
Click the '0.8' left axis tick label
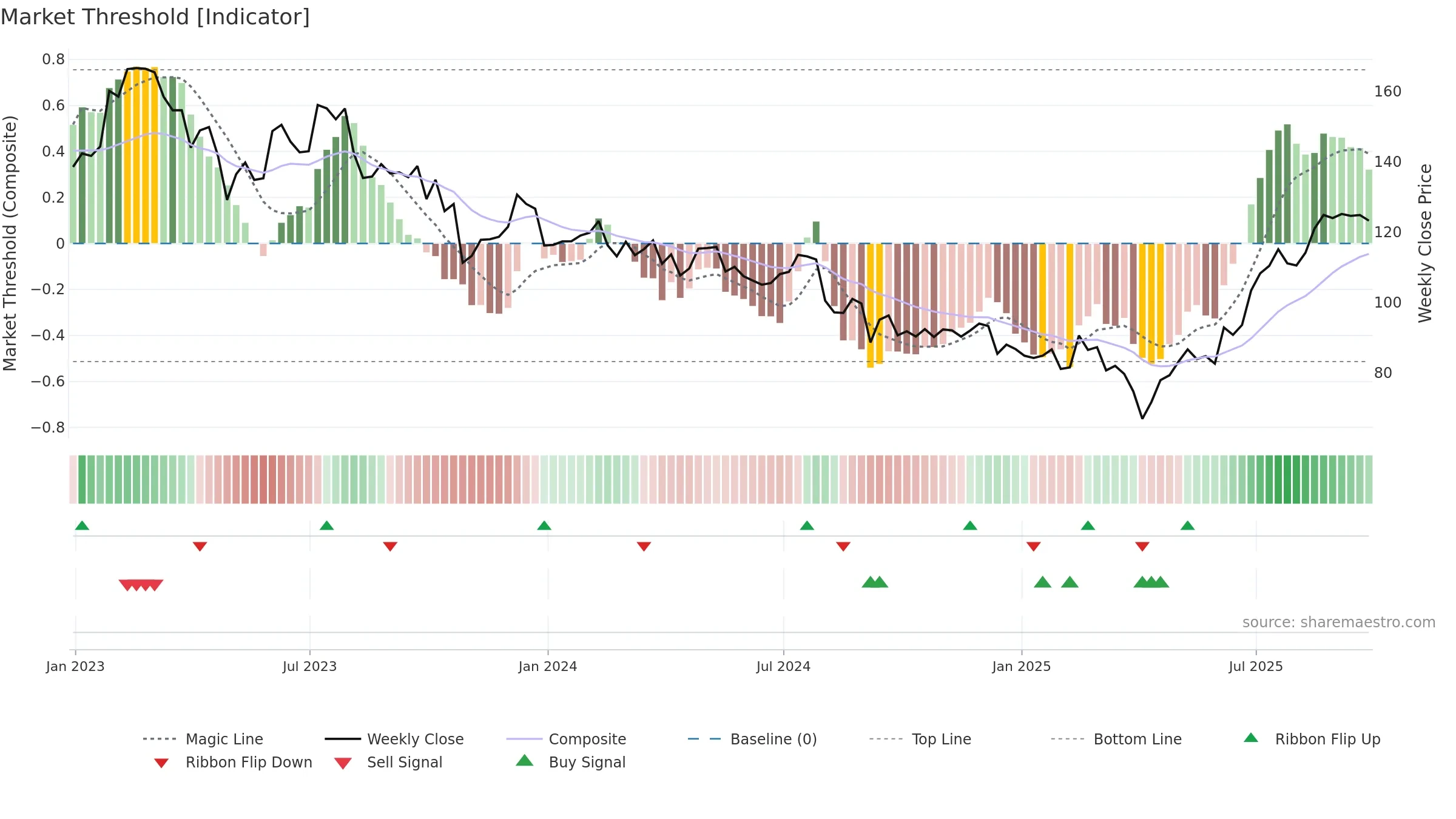53,59
